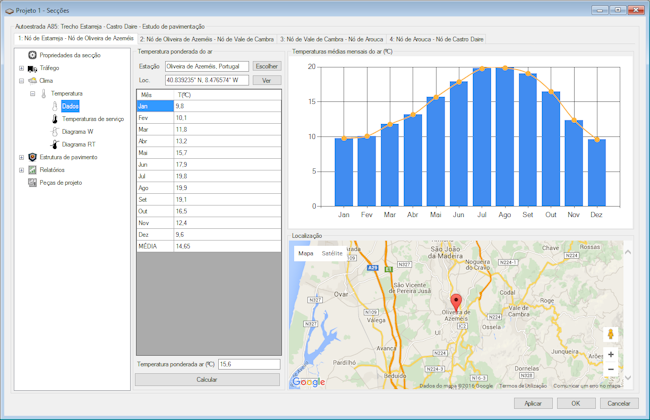This screenshot has height=420, width=650.
Task: Click the Temperatura ponderada ar value field
Action: pos(248,365)
